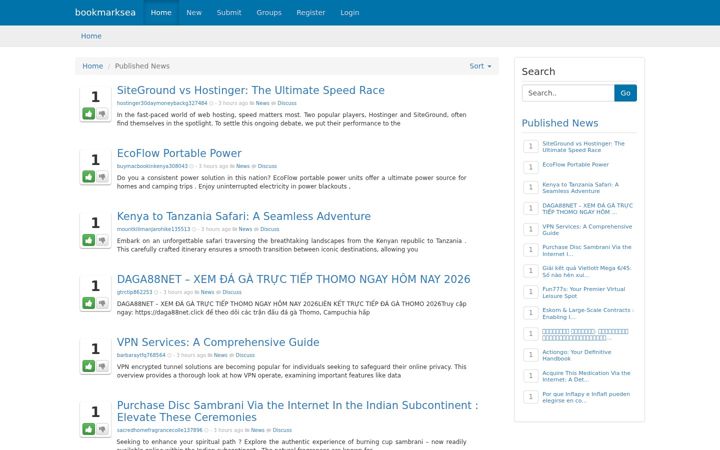Click vote count box beside sidebar Actiongo link
Viewport: 720px width, 450px height.
click(x=531, y=355)
